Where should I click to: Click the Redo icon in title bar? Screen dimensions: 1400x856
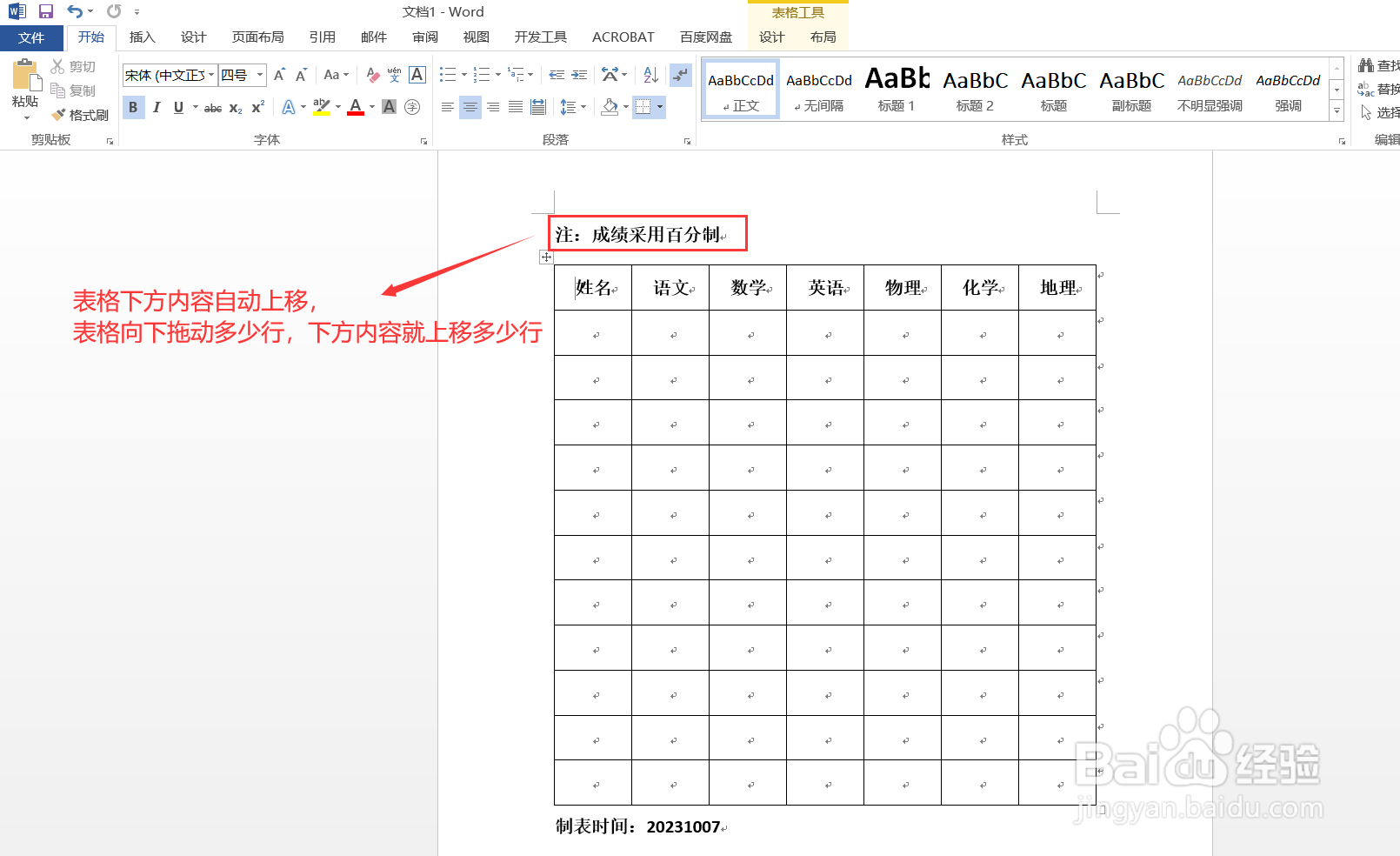[114, 11]
